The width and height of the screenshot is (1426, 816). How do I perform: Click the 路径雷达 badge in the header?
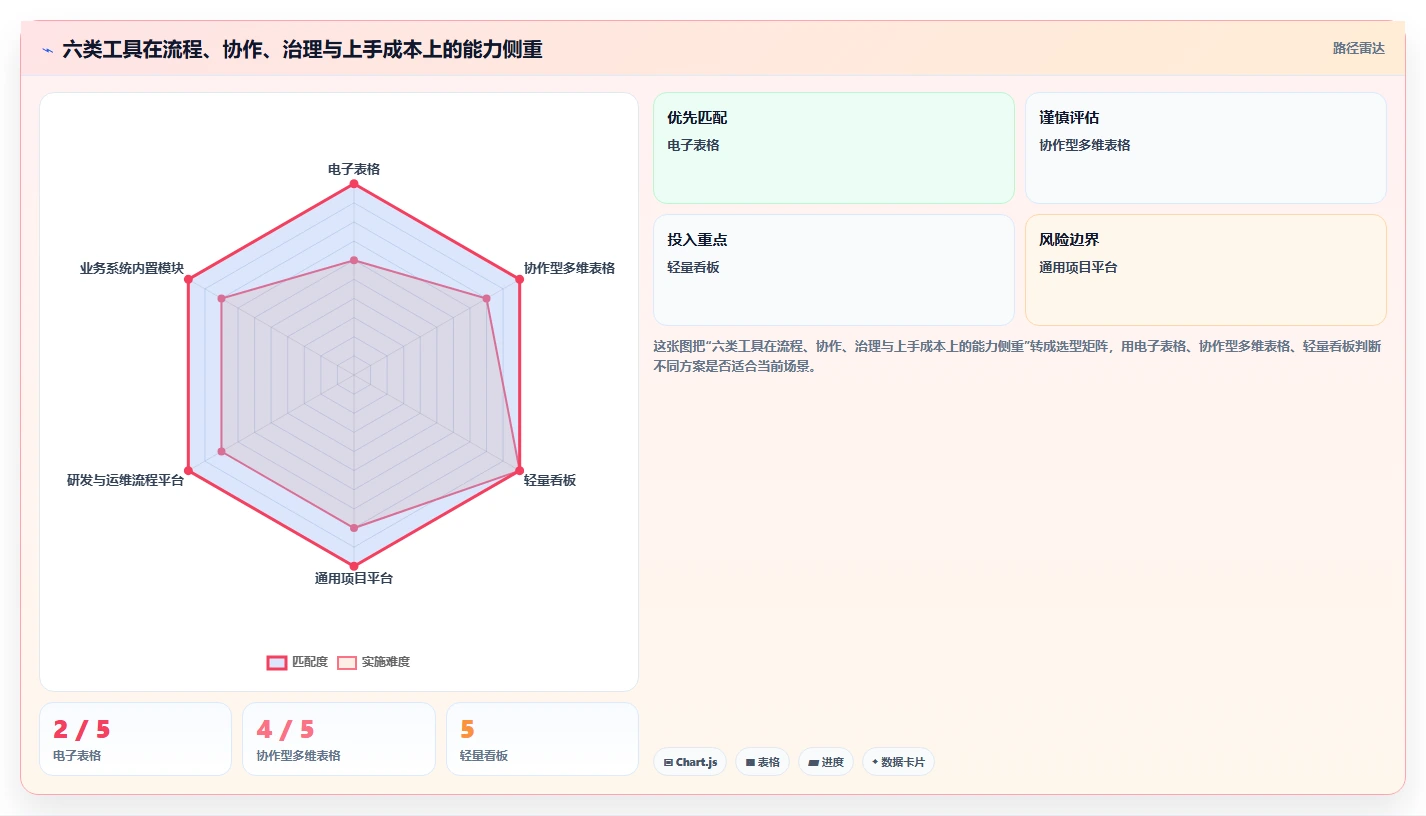pos(1359,48)
